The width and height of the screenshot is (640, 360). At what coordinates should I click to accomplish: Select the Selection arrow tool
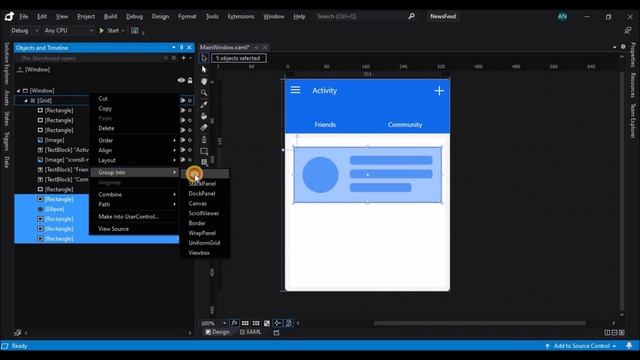(x=204, y=58)
